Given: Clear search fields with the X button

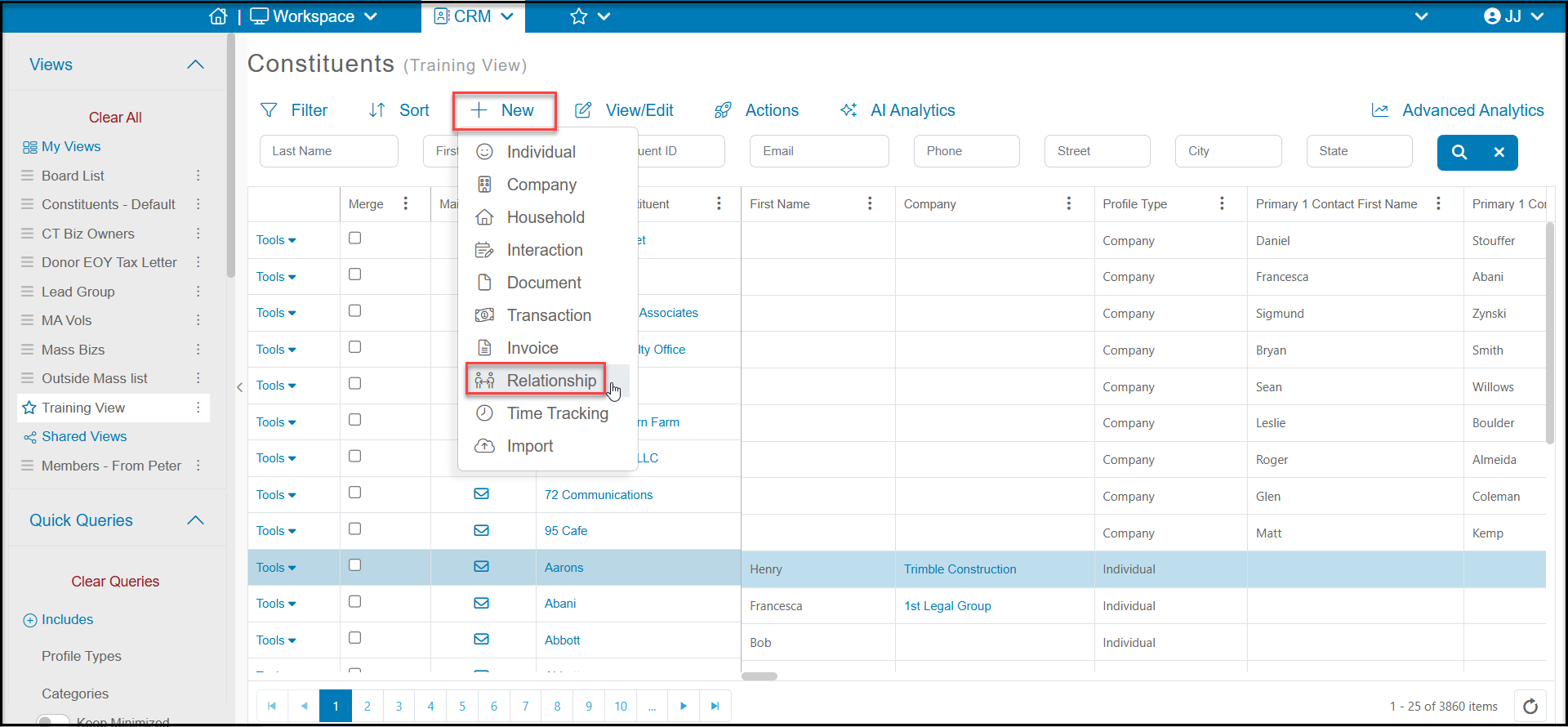Looking at the screenshot, I should [1499, 152].
